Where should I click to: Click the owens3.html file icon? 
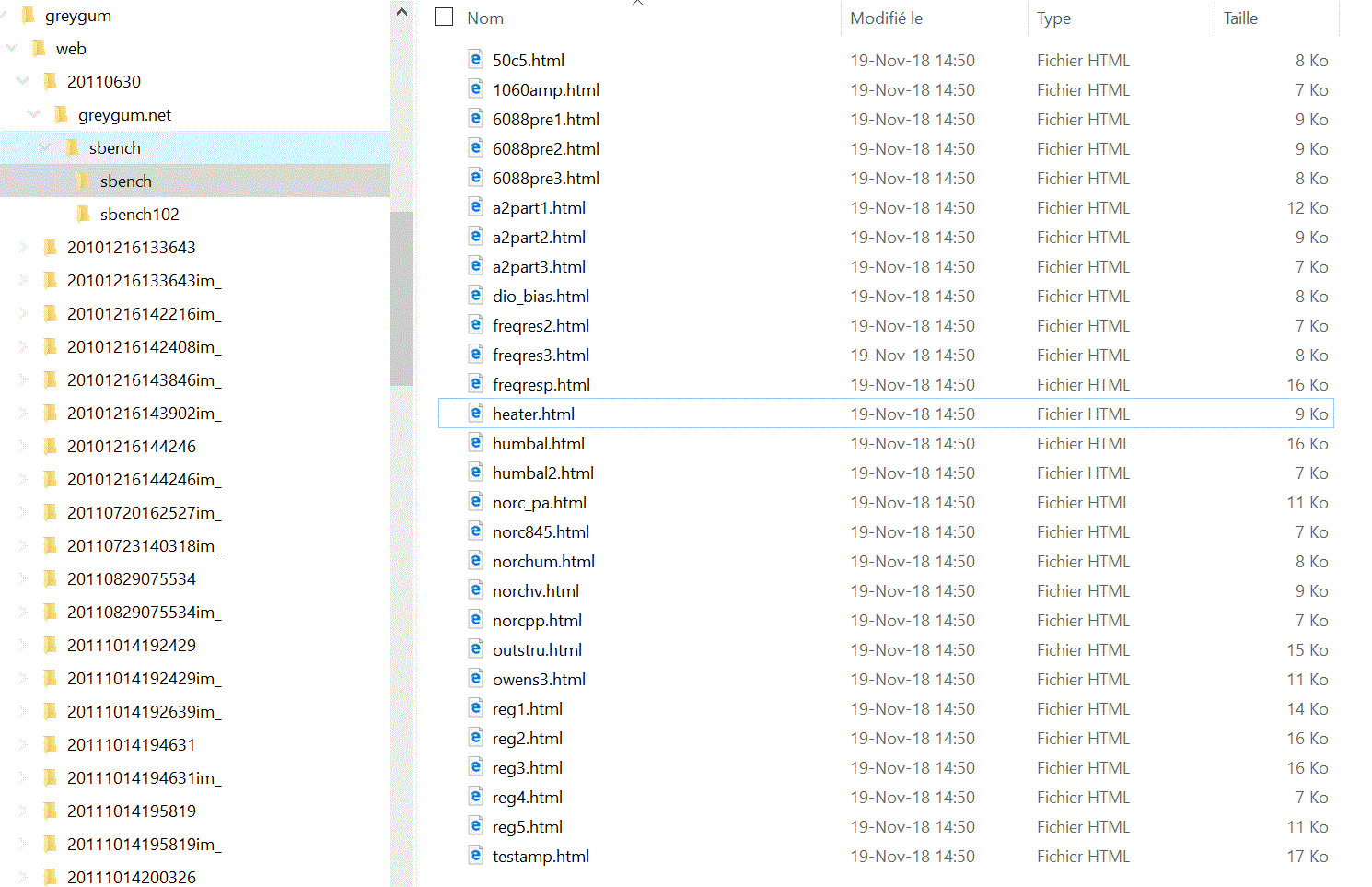475,679
